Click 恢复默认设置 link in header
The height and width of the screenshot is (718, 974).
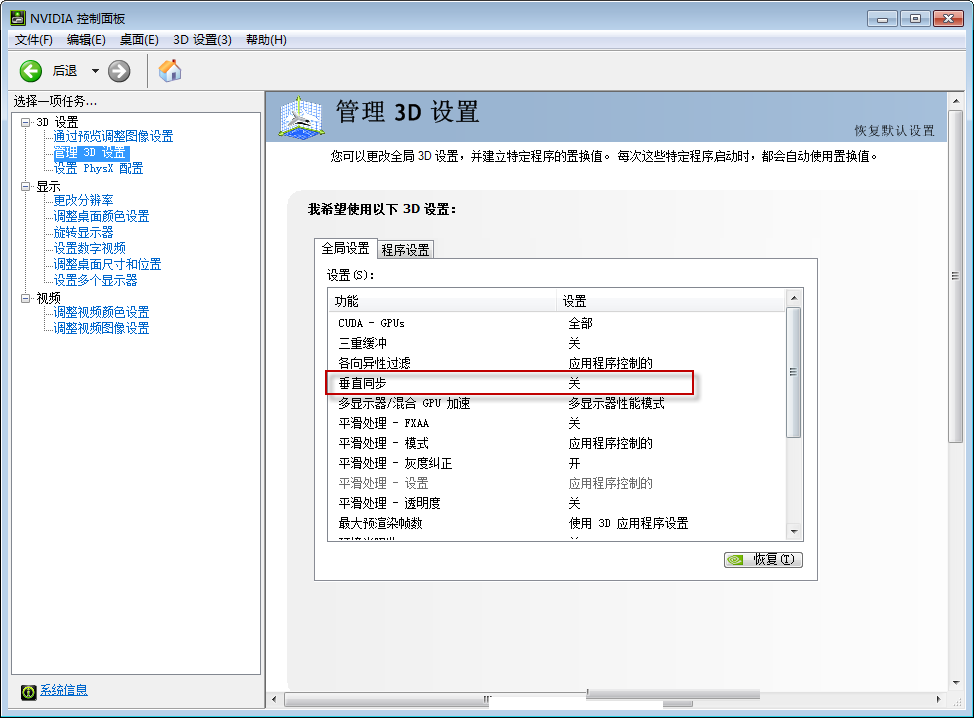click(894, 130)
